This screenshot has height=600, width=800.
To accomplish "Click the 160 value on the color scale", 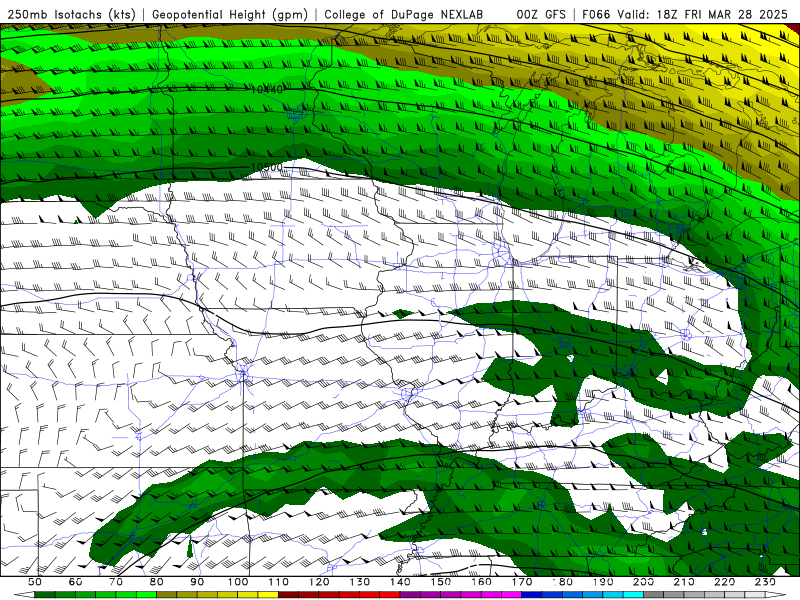I will [x=481, y=582].
